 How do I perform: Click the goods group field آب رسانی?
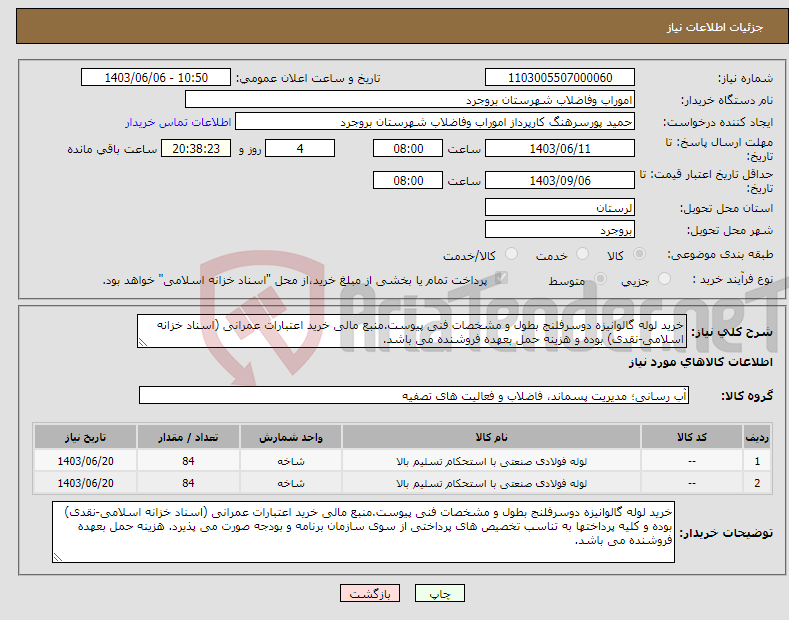(x=414, y=396)
